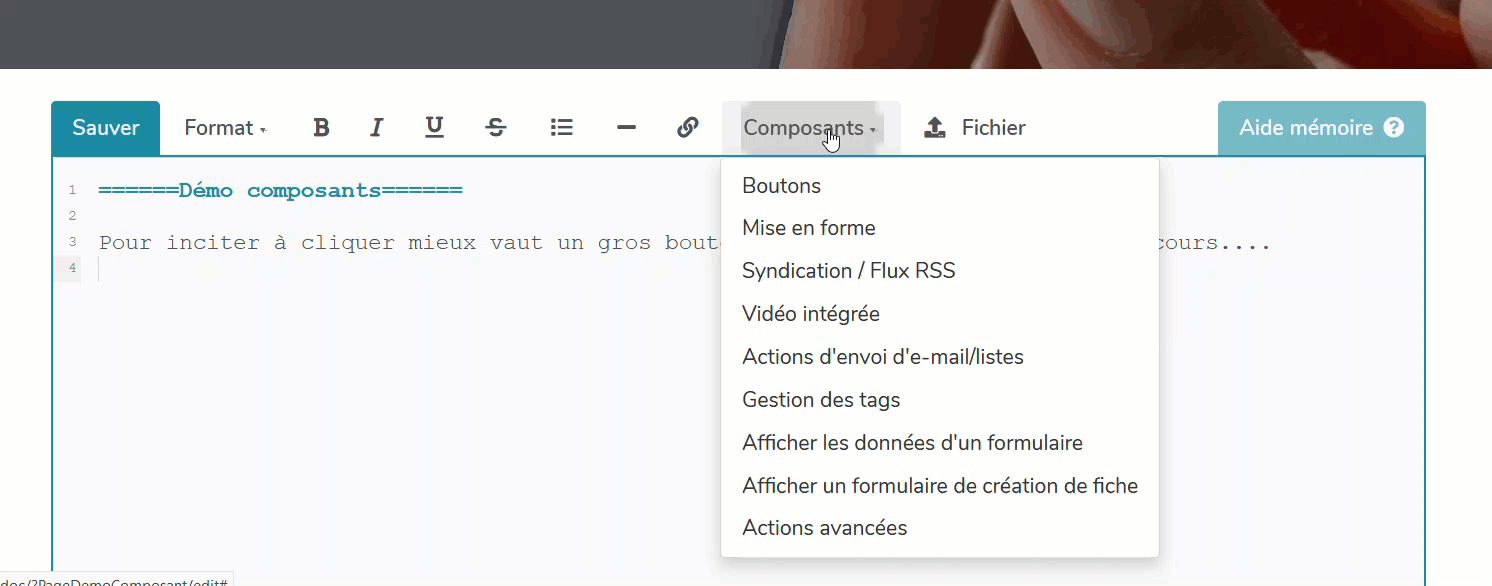Click the Sauver button
Screen dimensions: 1492x586
pos(105,127)
